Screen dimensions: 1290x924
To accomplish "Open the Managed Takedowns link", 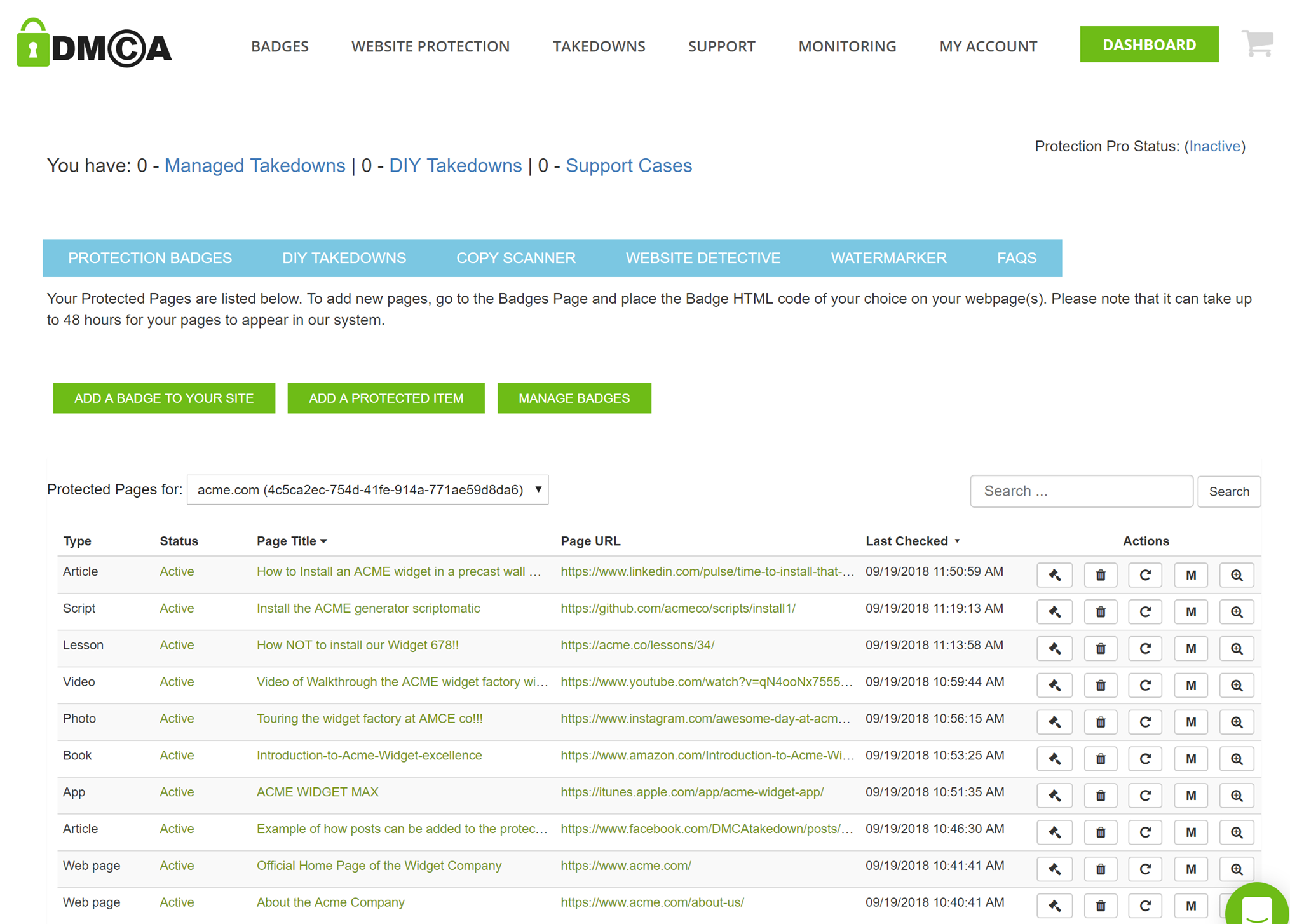I will click(x=255, y=166).
